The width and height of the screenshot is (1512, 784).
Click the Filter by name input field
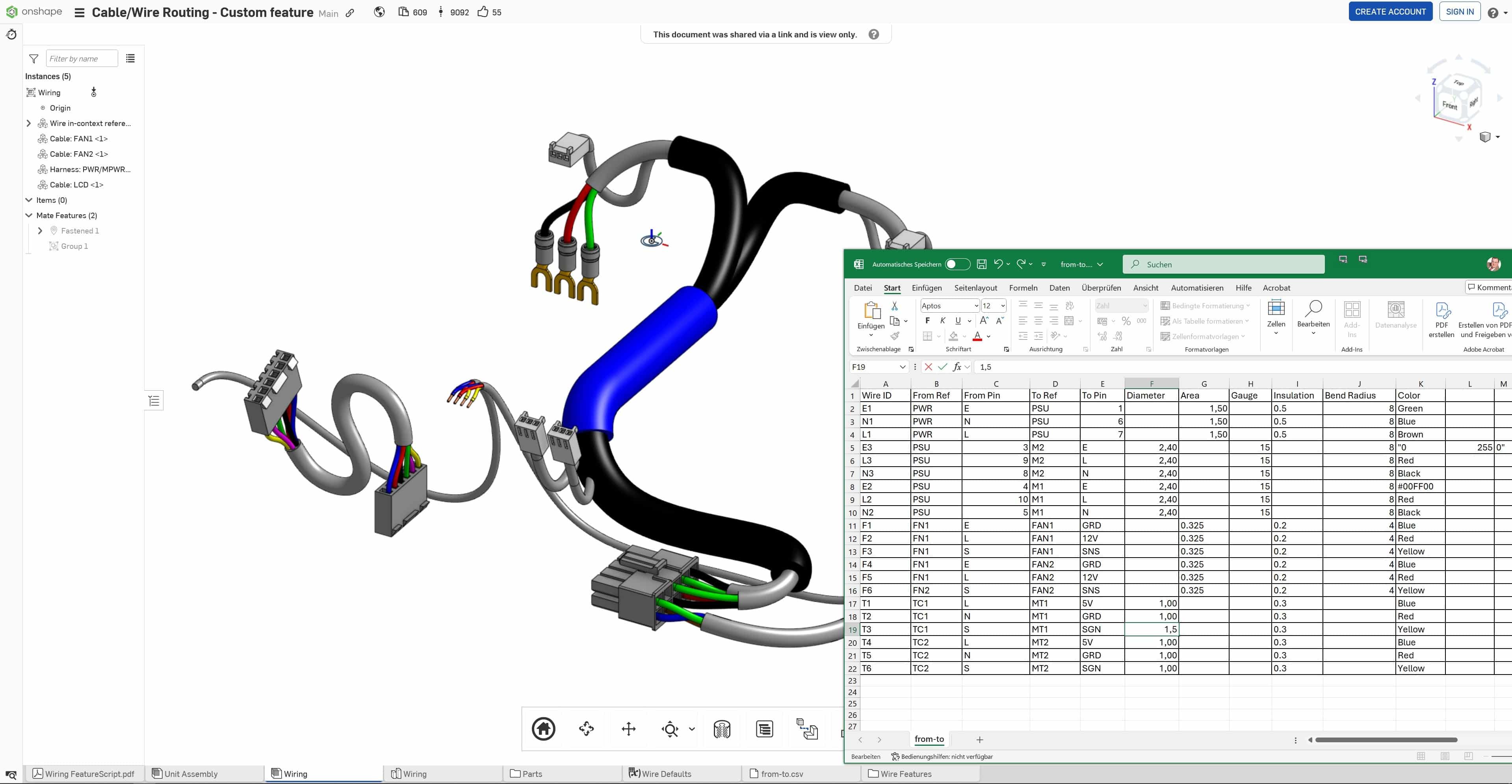82,59
